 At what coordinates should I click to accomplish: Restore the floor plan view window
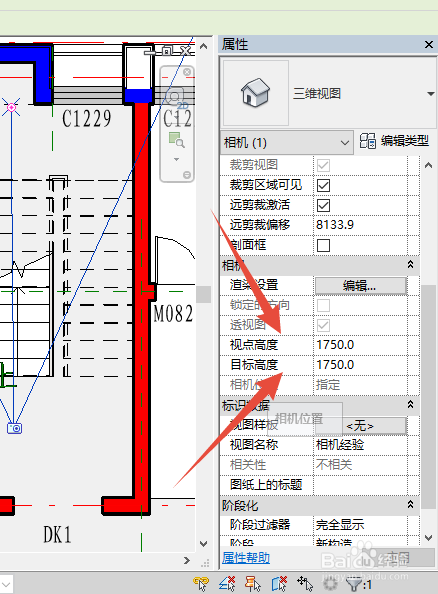point(167,51)
